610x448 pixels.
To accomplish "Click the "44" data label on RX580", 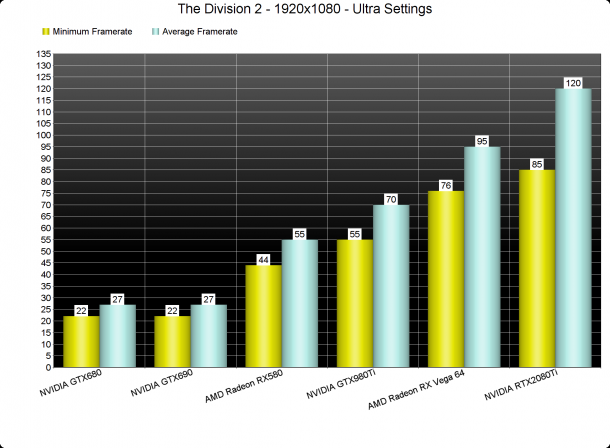I will click(263, 260).
